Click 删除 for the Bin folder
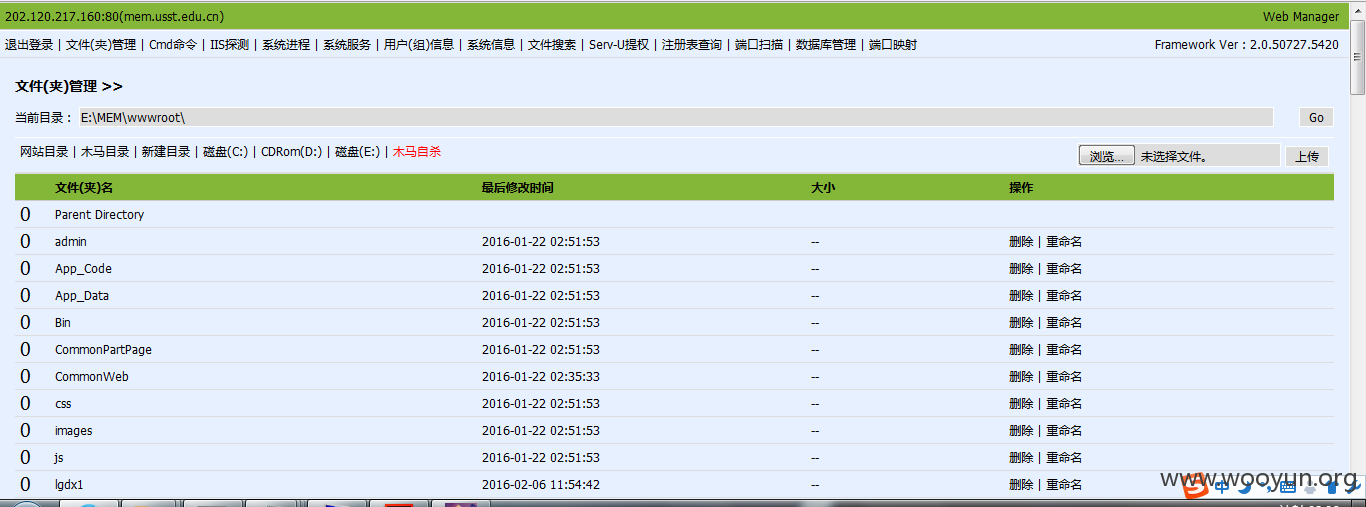Image resolution: width=1366 pixels, height=507 pixels. [x=1021, y=323]
